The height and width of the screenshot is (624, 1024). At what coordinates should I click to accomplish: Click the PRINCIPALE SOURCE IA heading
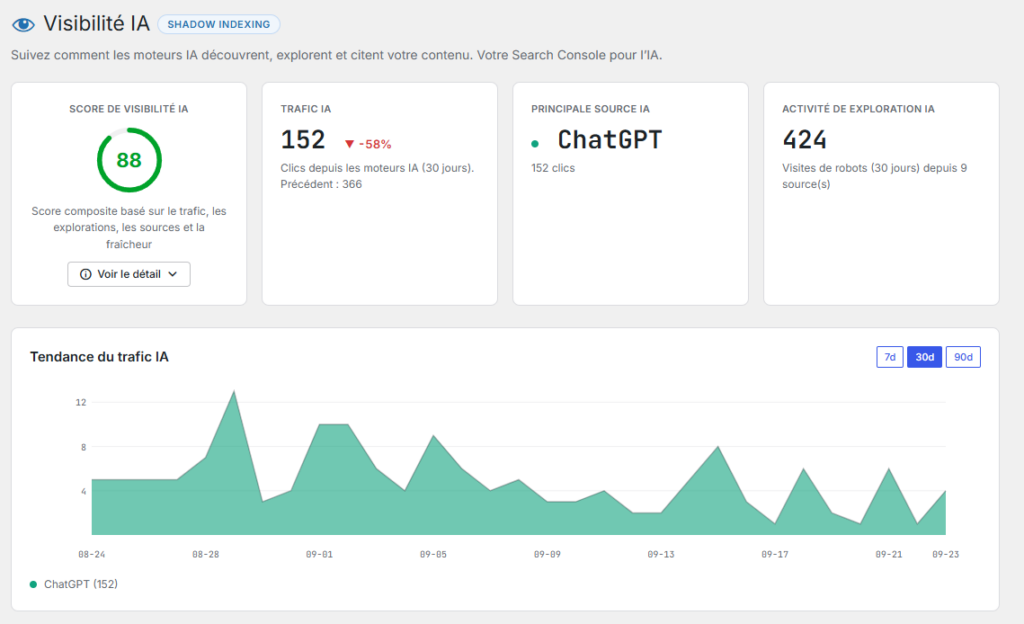(590, 109)
